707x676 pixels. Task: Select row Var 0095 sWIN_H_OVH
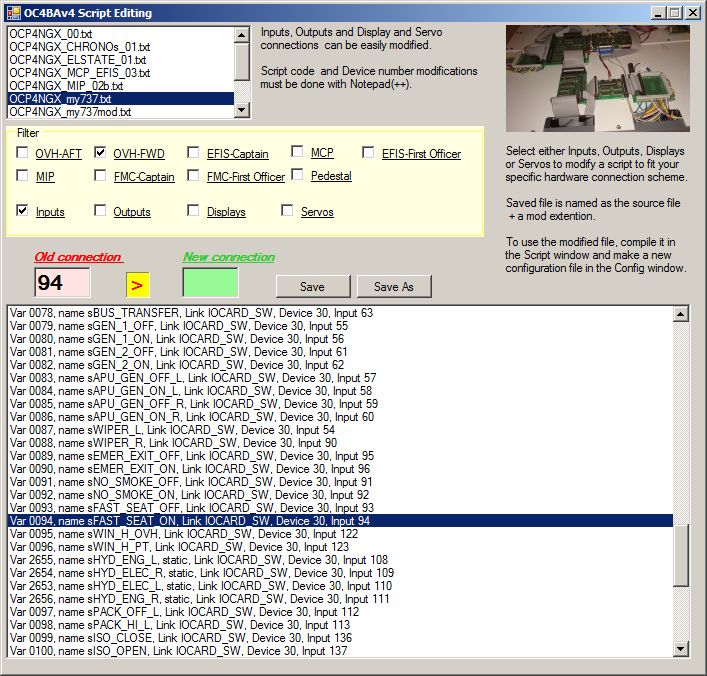(340, 534)
